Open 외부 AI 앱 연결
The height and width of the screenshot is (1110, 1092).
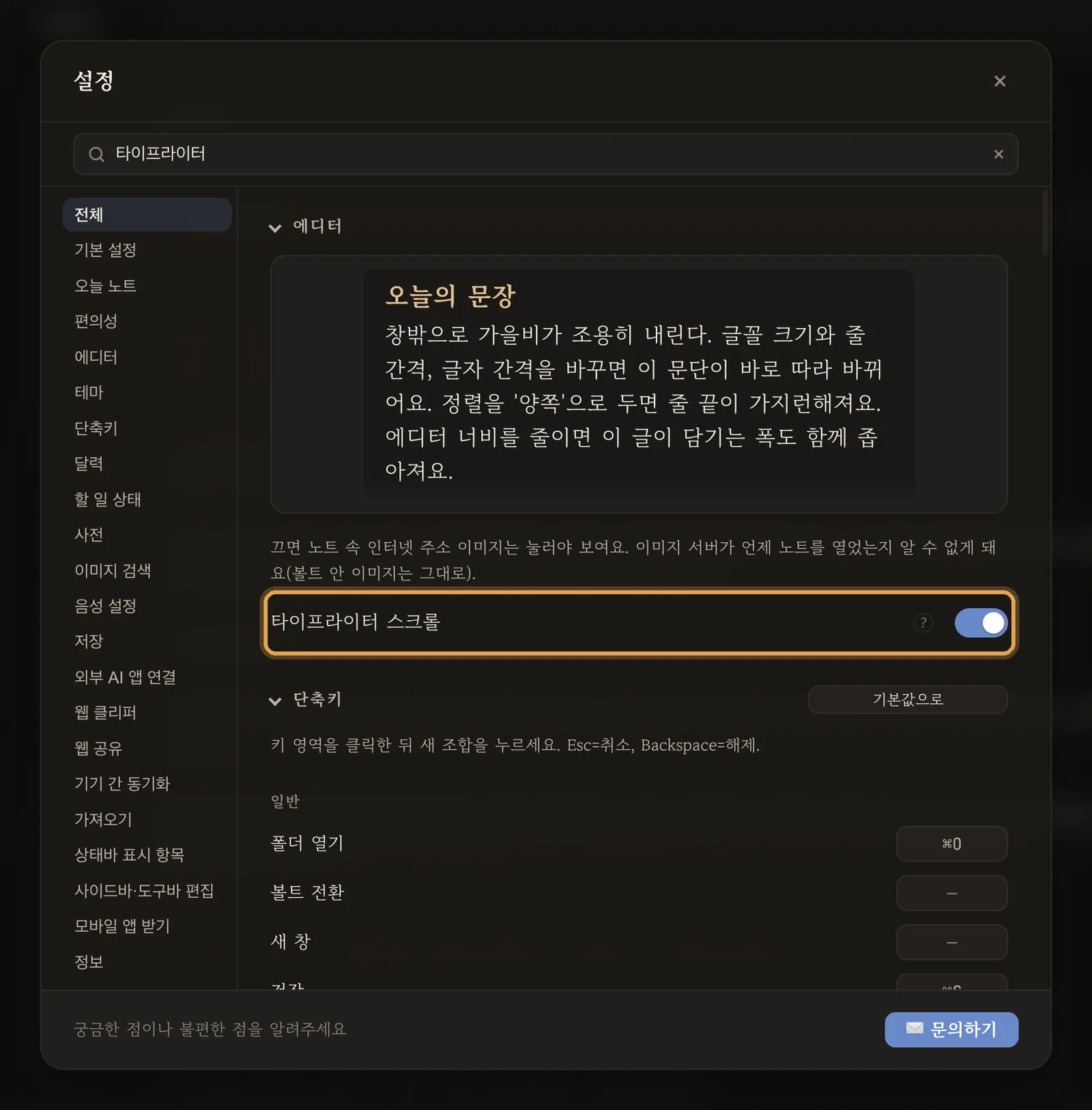point(147,677)
